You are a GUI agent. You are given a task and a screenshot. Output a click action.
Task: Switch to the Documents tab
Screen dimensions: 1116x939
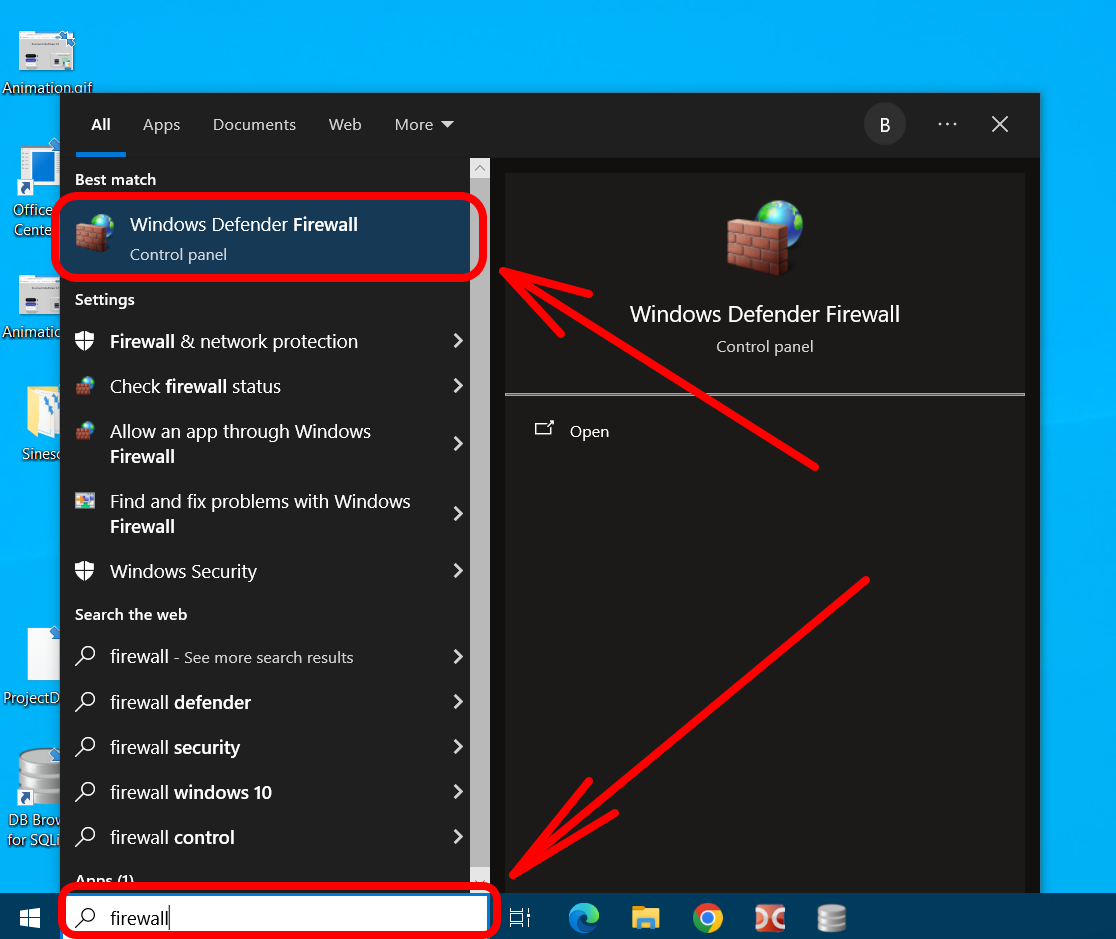tap(254, 125)
